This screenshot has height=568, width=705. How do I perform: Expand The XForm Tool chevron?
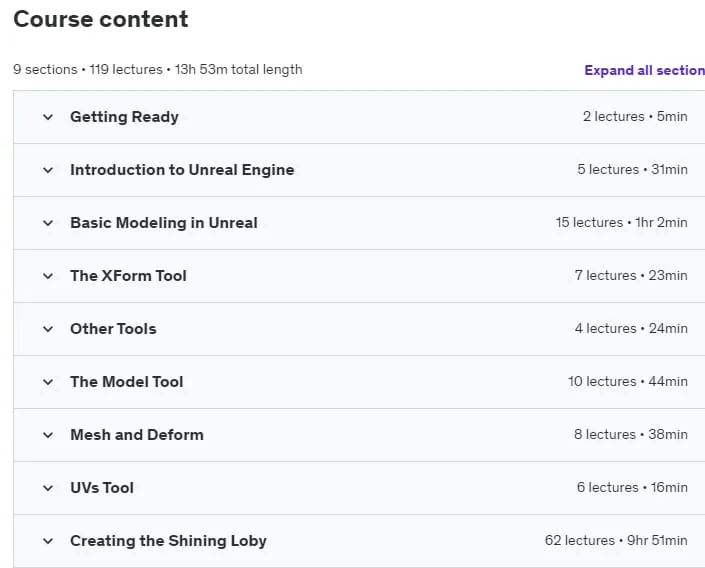pyautogui.click(x=48, y=276)
